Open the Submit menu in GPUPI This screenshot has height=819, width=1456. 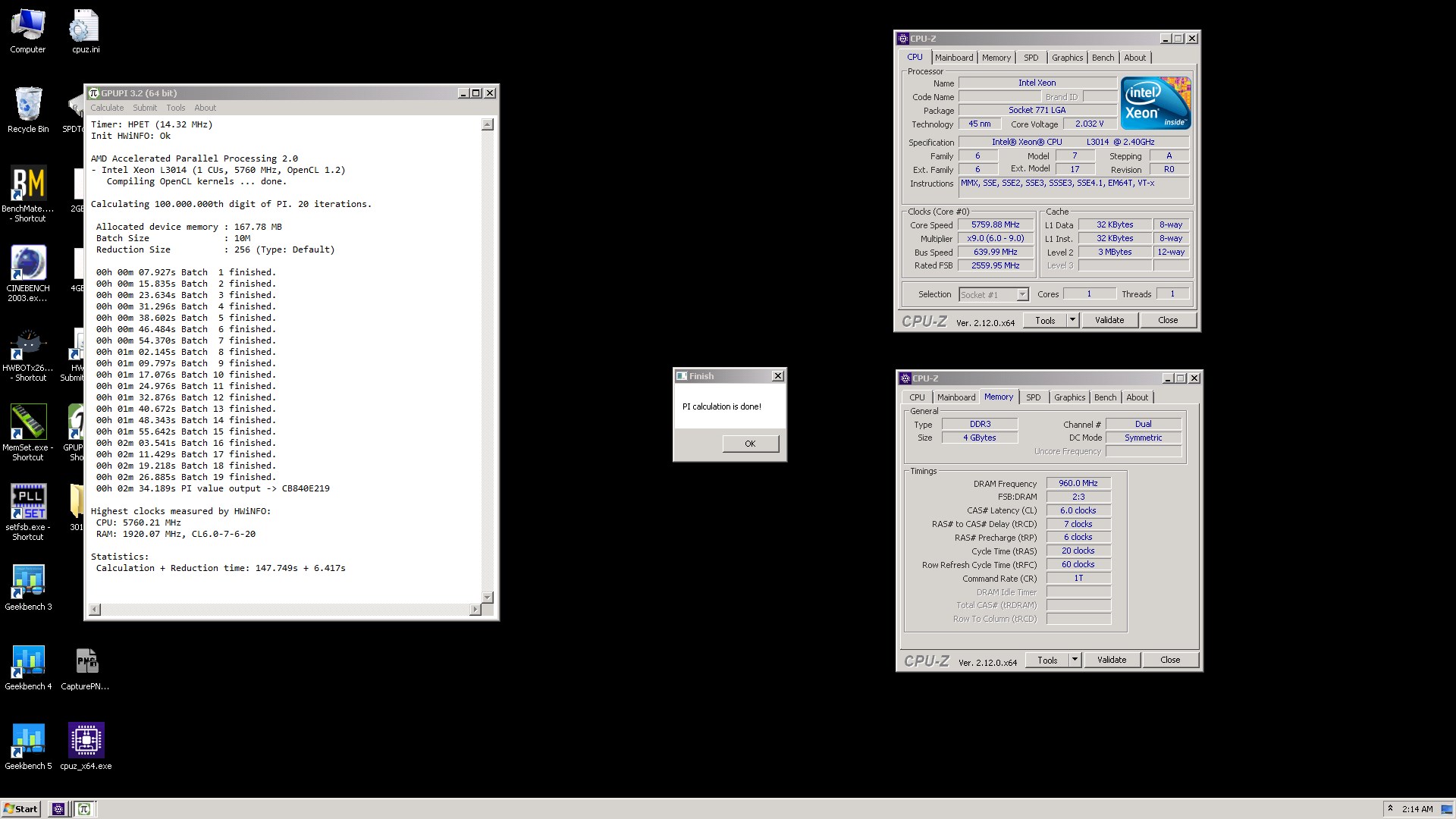(145, 108)
